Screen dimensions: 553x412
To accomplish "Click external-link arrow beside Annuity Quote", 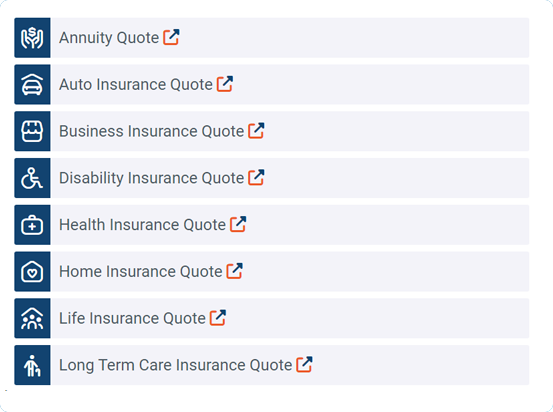I will [x=171, y=37].
